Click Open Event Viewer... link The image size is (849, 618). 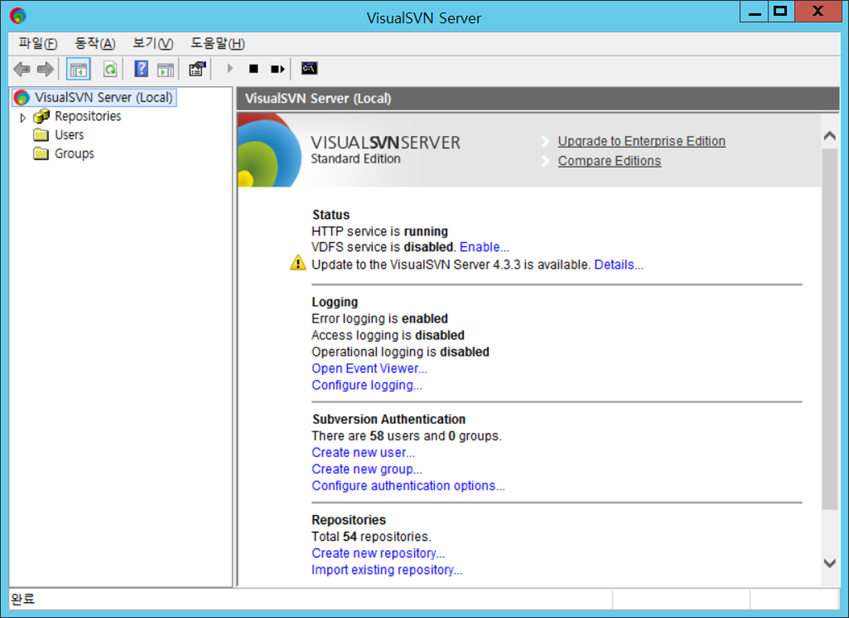[369, 369]
